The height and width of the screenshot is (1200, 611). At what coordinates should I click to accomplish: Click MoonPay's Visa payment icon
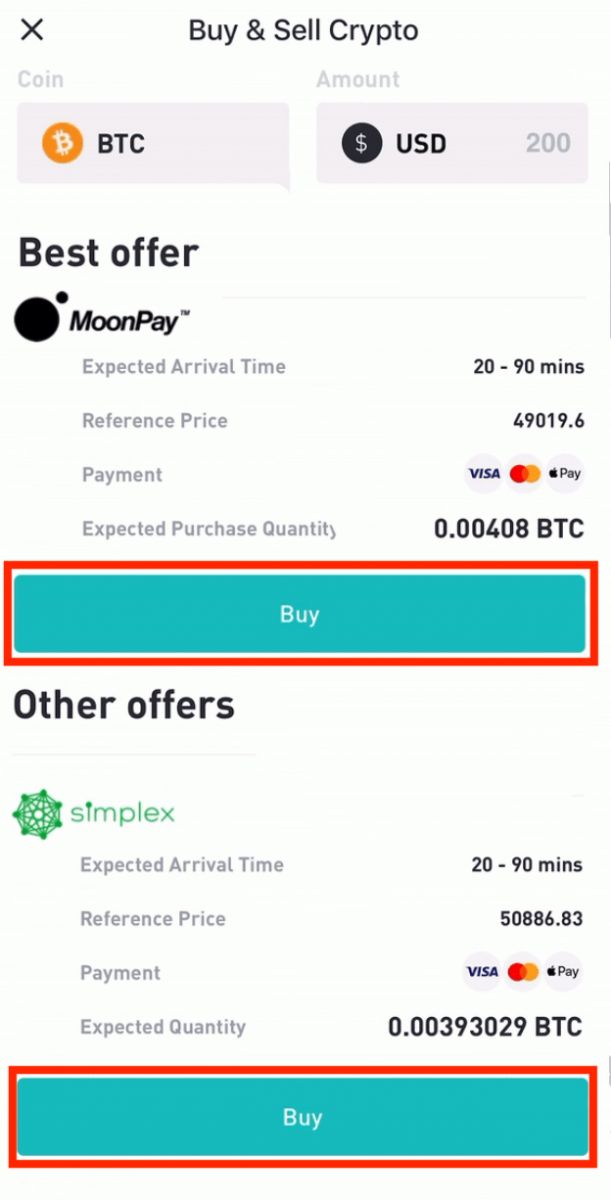pyautogui.click(x=484, y=474)
